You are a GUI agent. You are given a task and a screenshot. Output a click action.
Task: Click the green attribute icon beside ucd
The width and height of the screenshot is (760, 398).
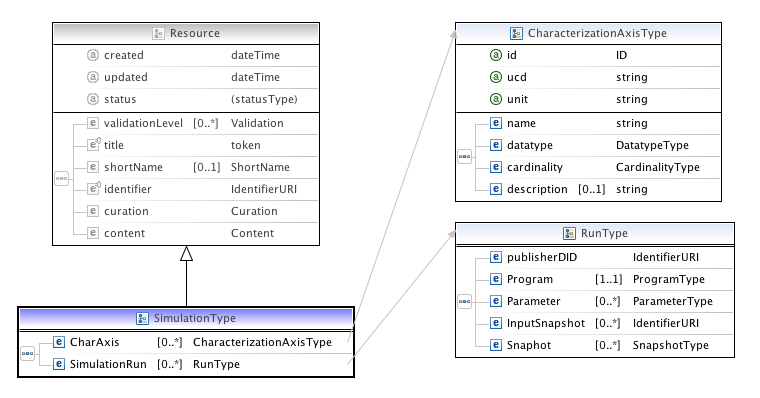coord(495,77)
